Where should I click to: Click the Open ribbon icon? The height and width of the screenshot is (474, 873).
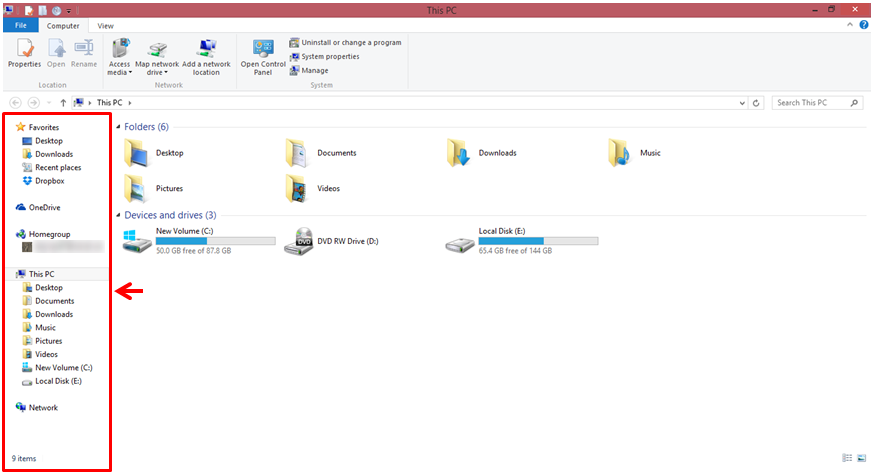pos(56,53)
